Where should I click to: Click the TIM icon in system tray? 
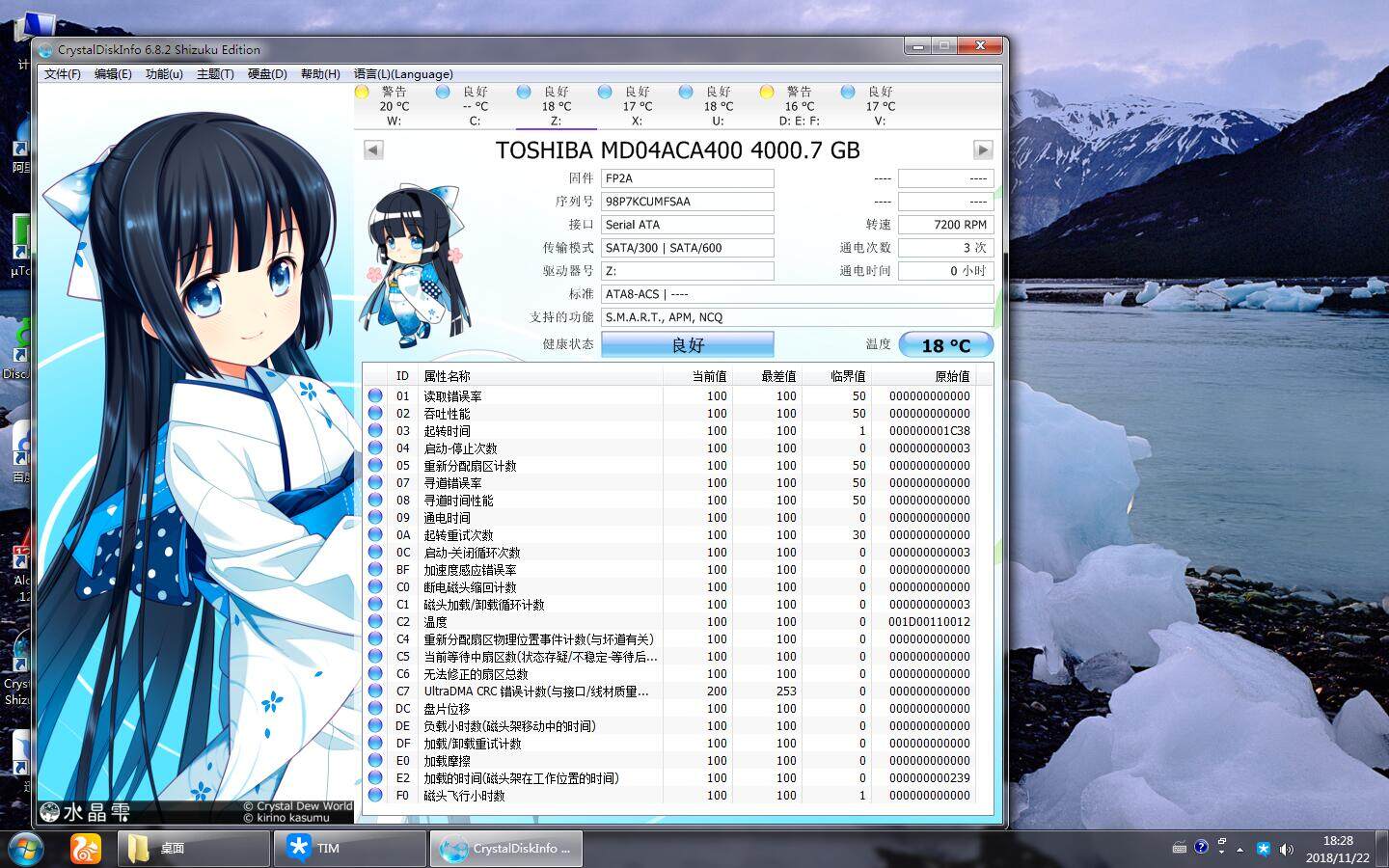click(1264, 849)
